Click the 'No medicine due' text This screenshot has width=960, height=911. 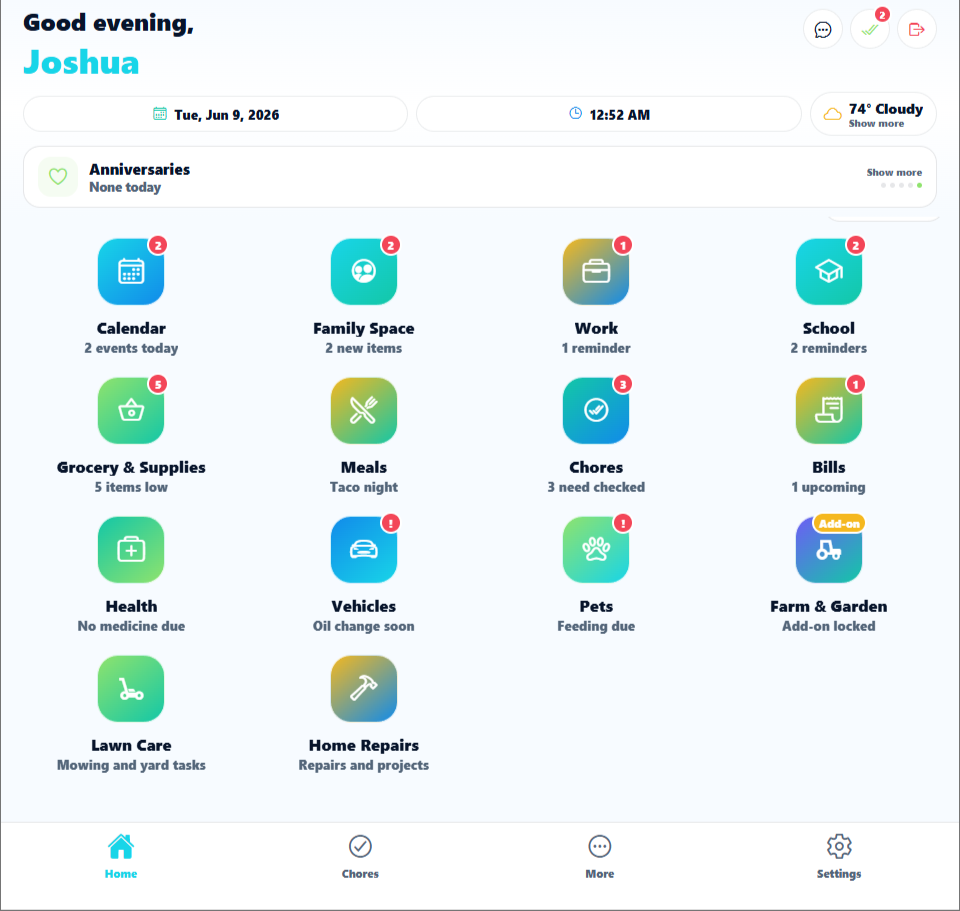[131, 626]
